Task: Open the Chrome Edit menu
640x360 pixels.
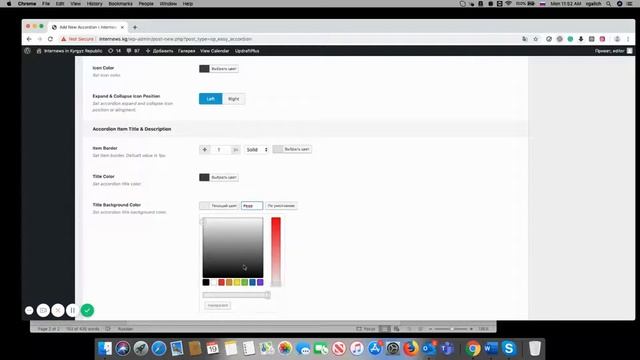Action: coord(60,4)
